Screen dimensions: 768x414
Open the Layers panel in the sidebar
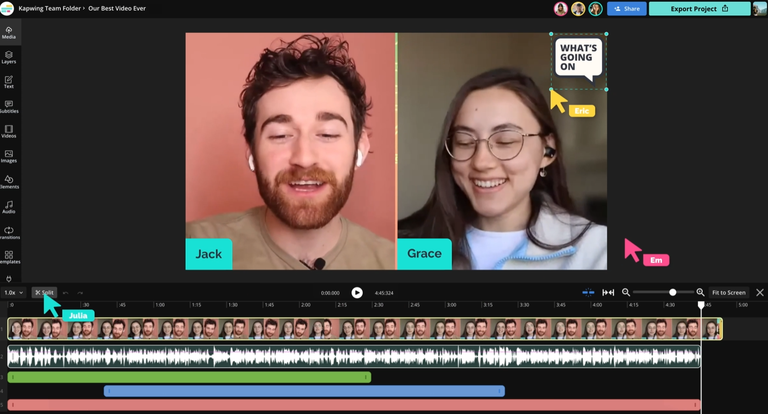click(9, 57)
